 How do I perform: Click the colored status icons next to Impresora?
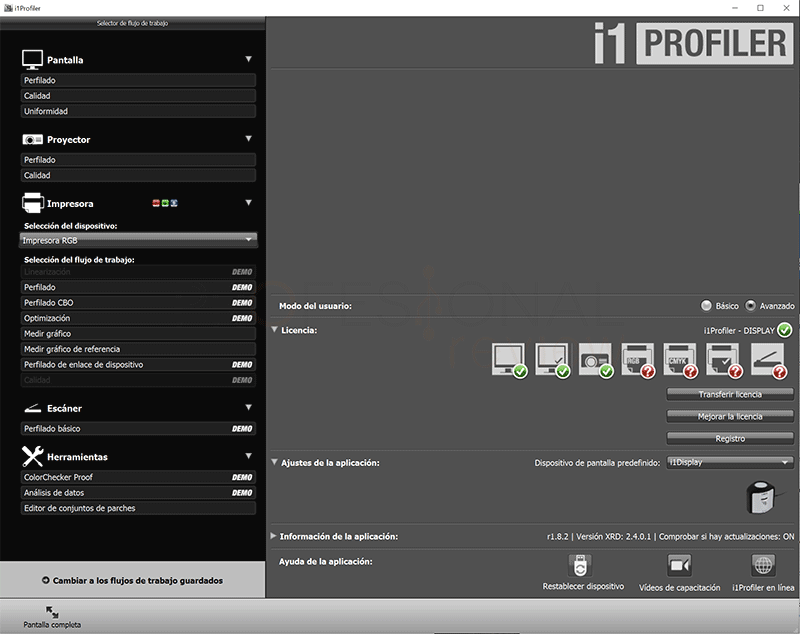[165, 203]
